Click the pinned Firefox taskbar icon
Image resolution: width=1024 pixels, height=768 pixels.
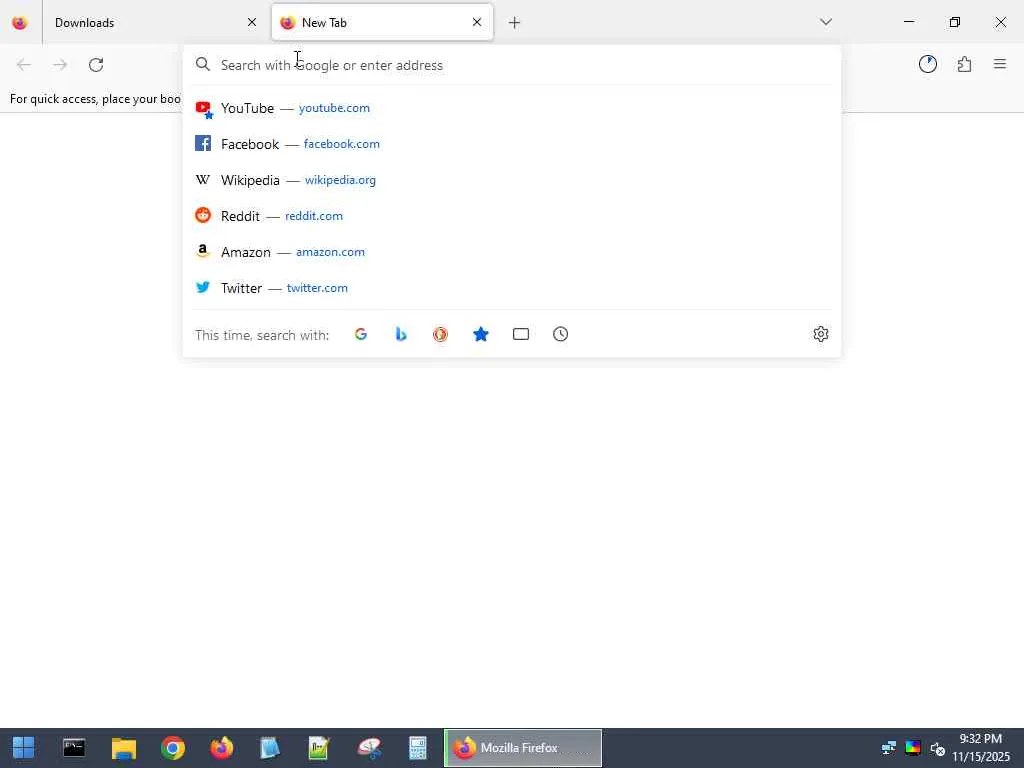coord(222,748)
